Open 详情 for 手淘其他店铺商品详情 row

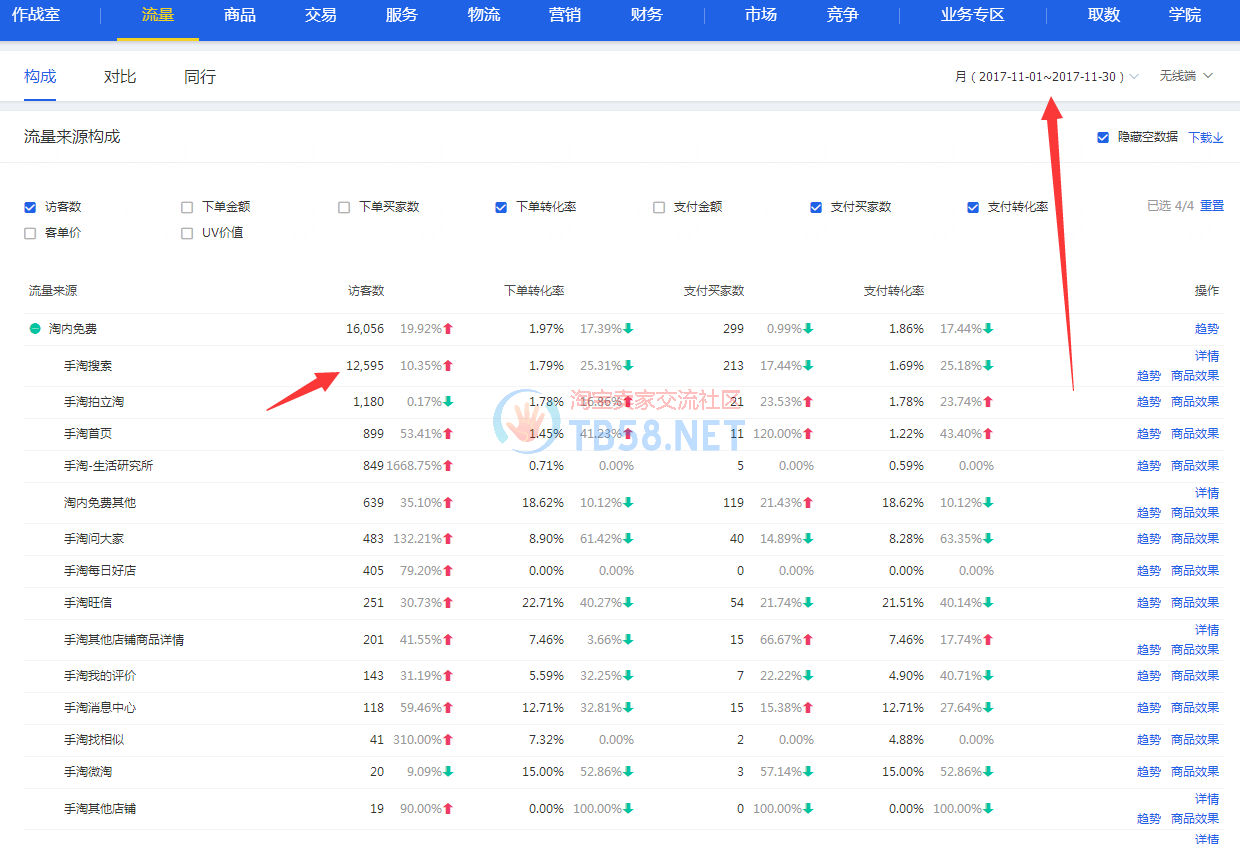click(x=1207, y=630)
